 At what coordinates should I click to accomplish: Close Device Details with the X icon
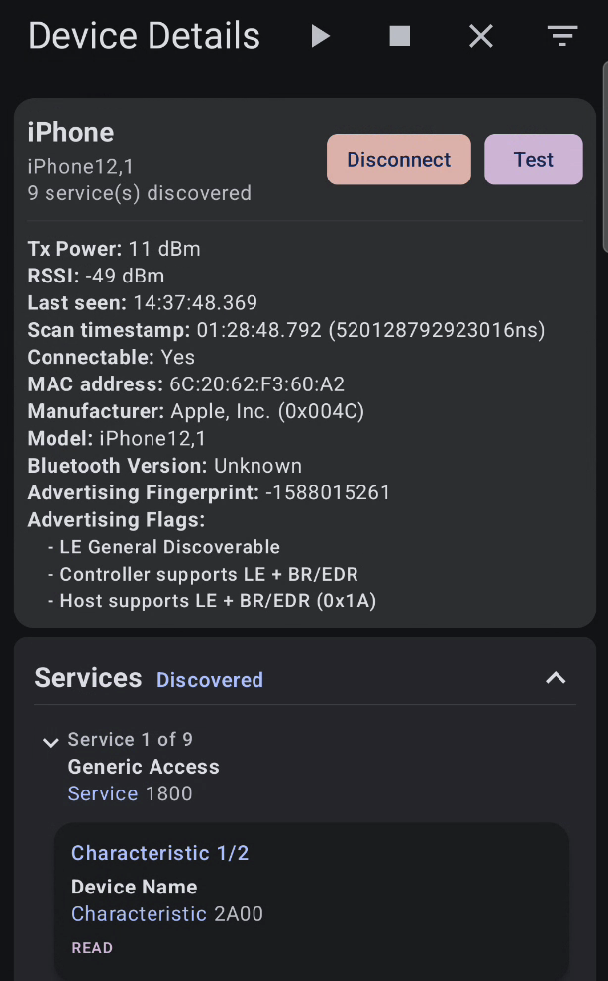coord(480,35)
